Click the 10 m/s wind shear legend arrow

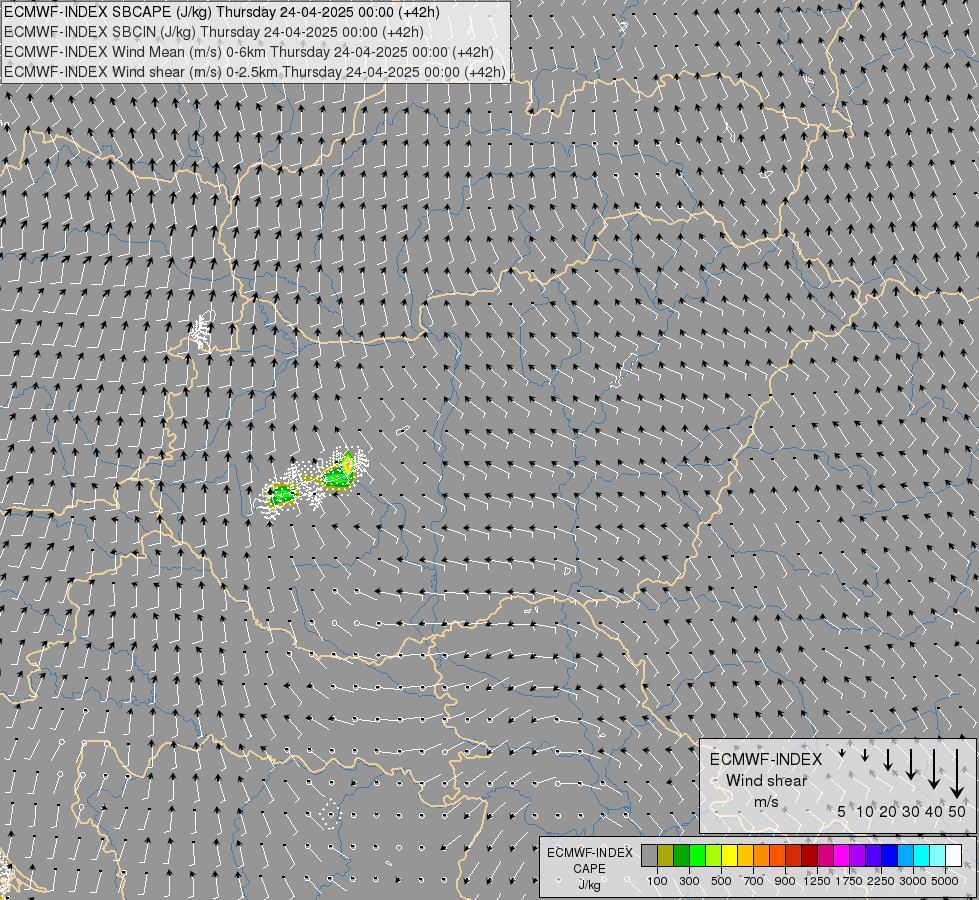[865, 755]
